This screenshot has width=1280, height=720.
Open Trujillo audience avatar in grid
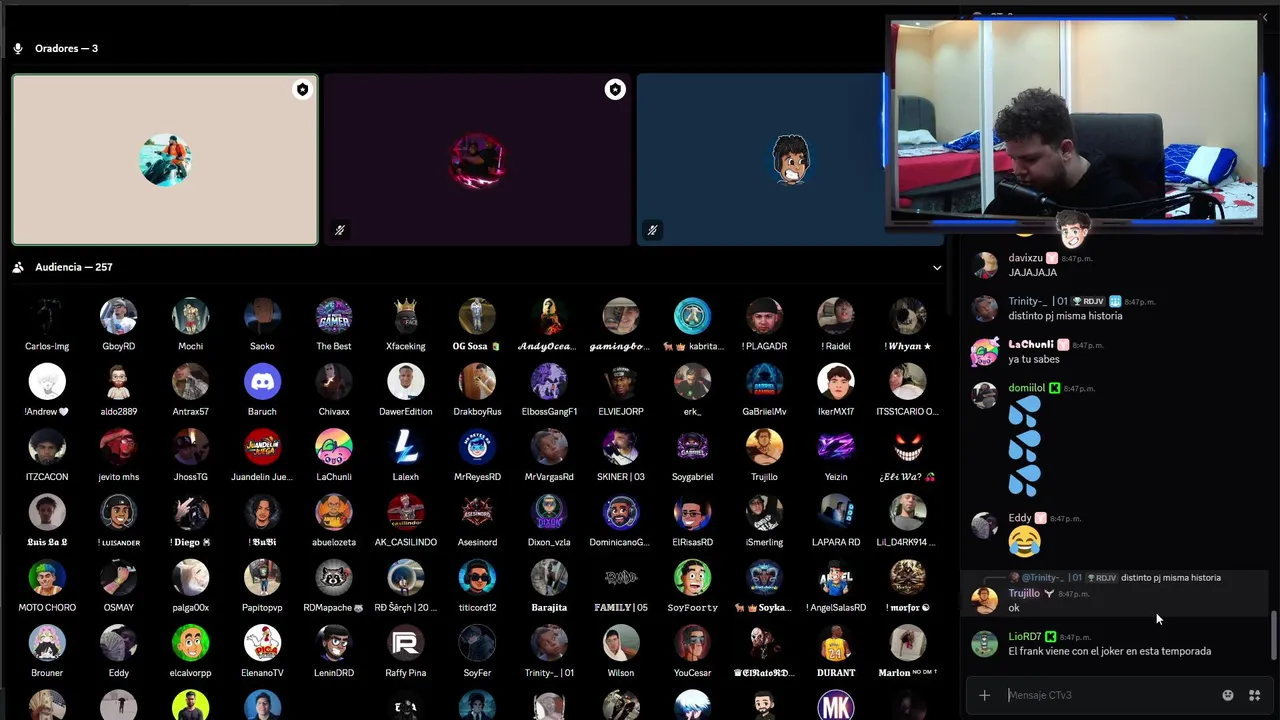[764, 447]
